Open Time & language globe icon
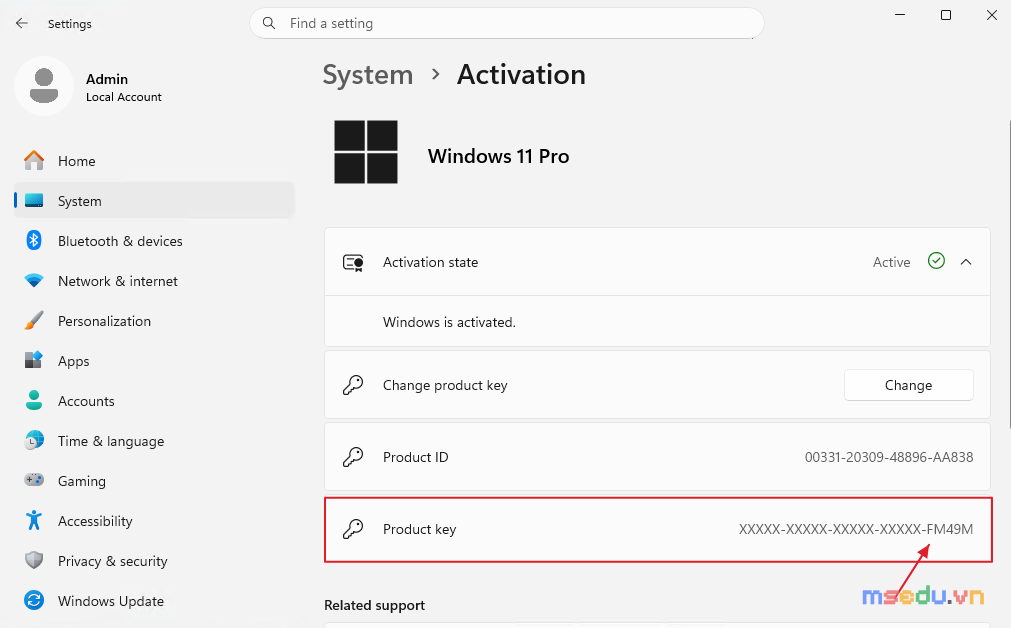1011x628 pixels. [x=34, y=440]
